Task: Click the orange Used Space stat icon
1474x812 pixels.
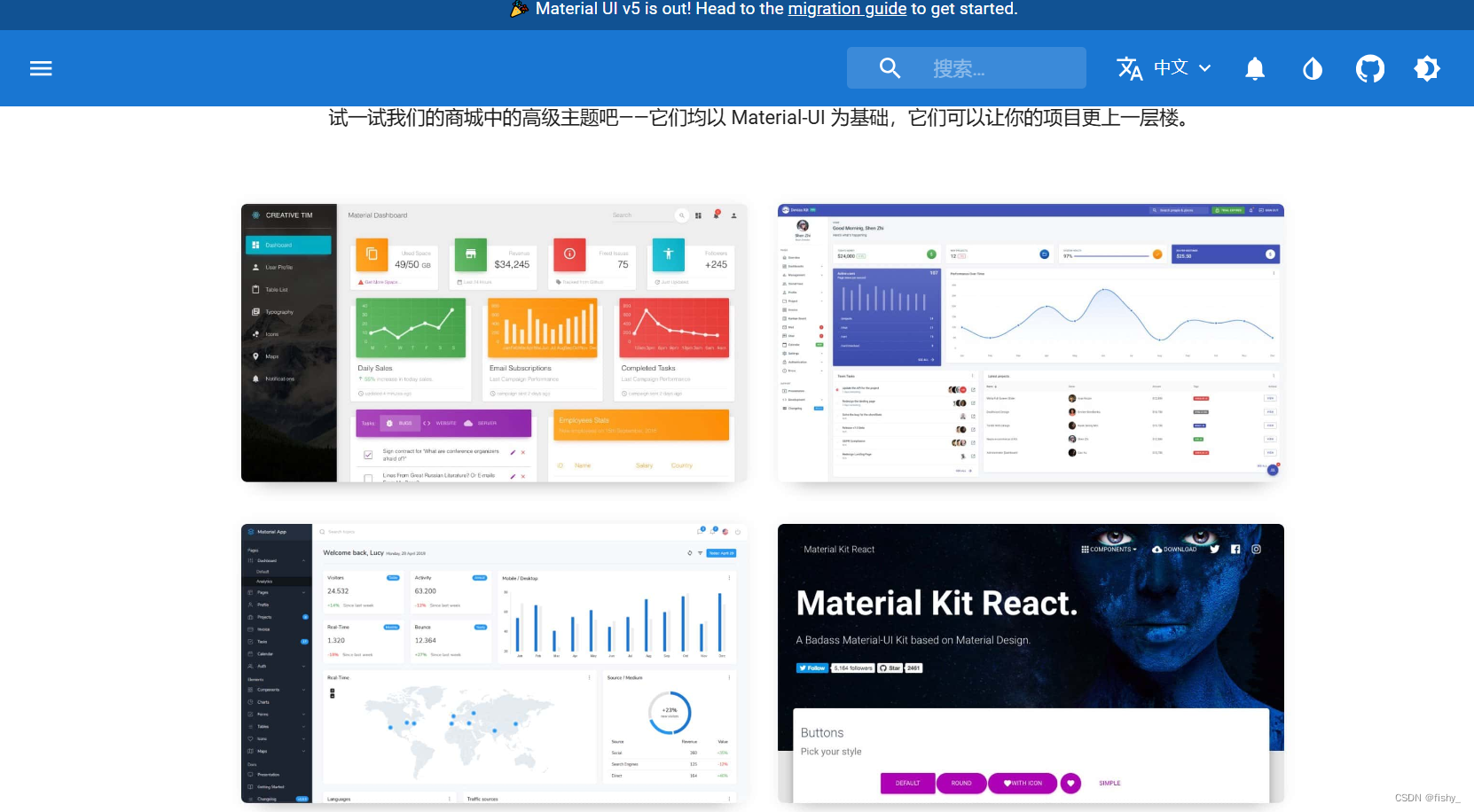Action: pyautogui.click(x=372, y=254)
